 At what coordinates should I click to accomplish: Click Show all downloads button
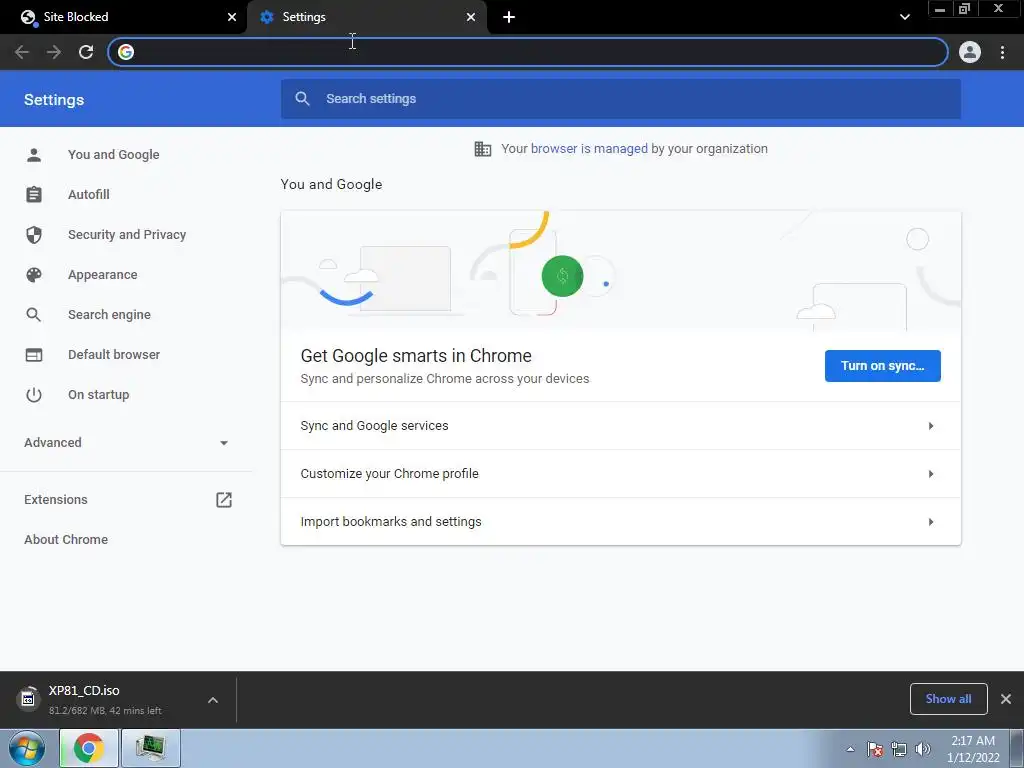click(x=948, y=699)
